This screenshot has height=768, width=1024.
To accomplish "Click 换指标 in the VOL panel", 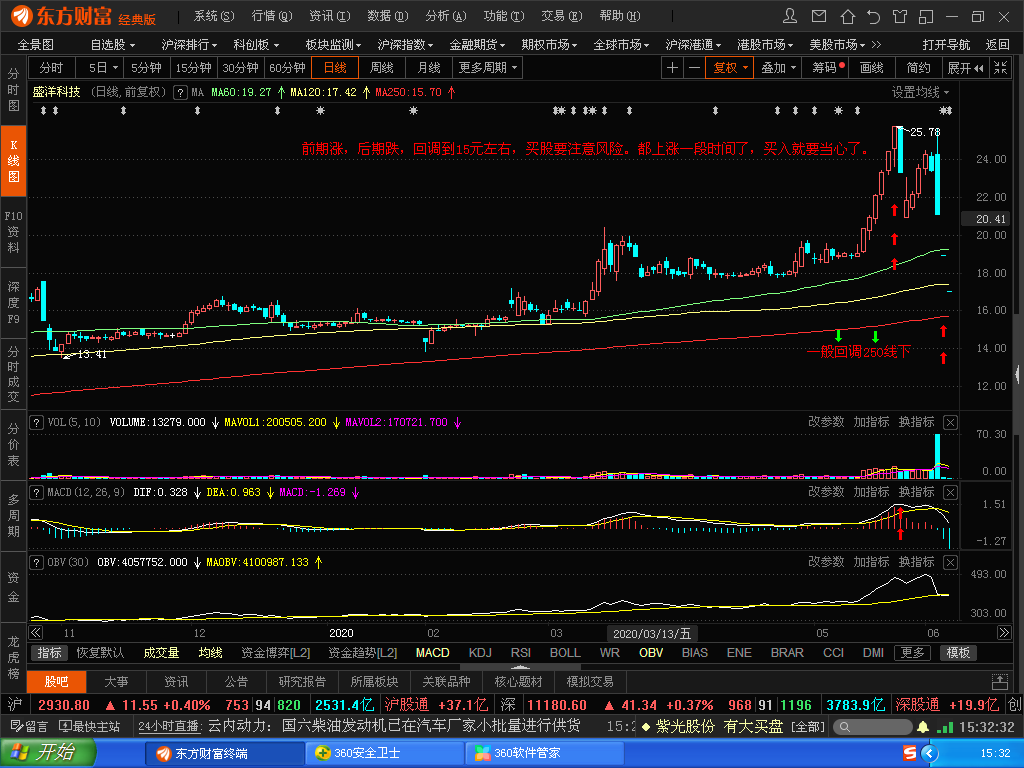I will click(x=916, y=422).
